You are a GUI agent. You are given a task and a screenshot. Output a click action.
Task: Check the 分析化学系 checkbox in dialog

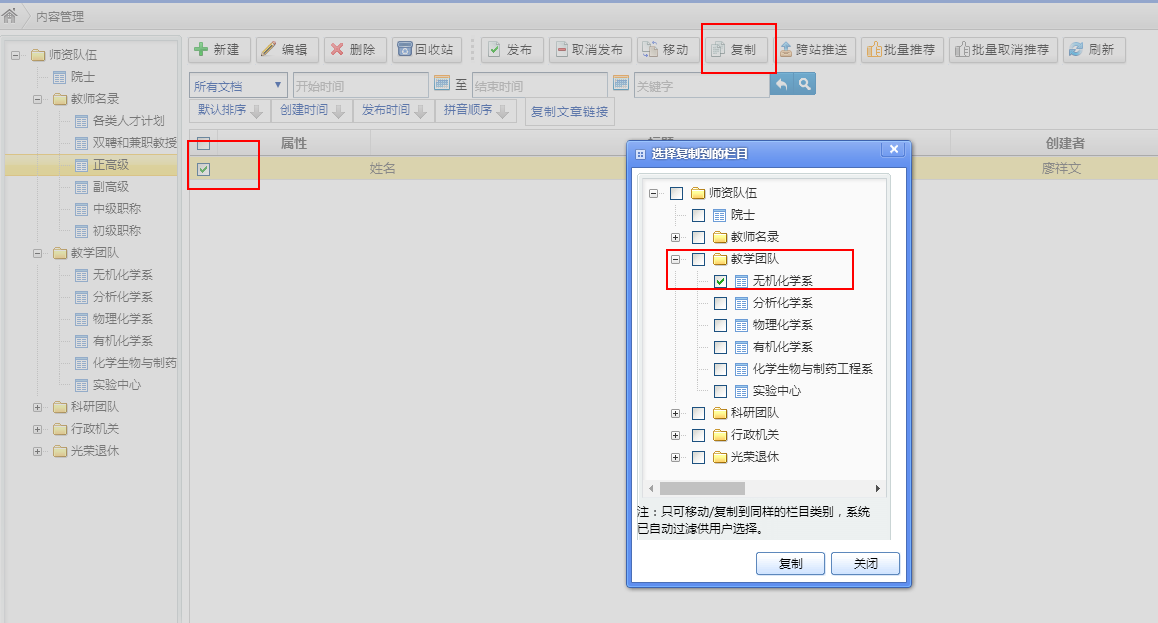pos(720,303)
